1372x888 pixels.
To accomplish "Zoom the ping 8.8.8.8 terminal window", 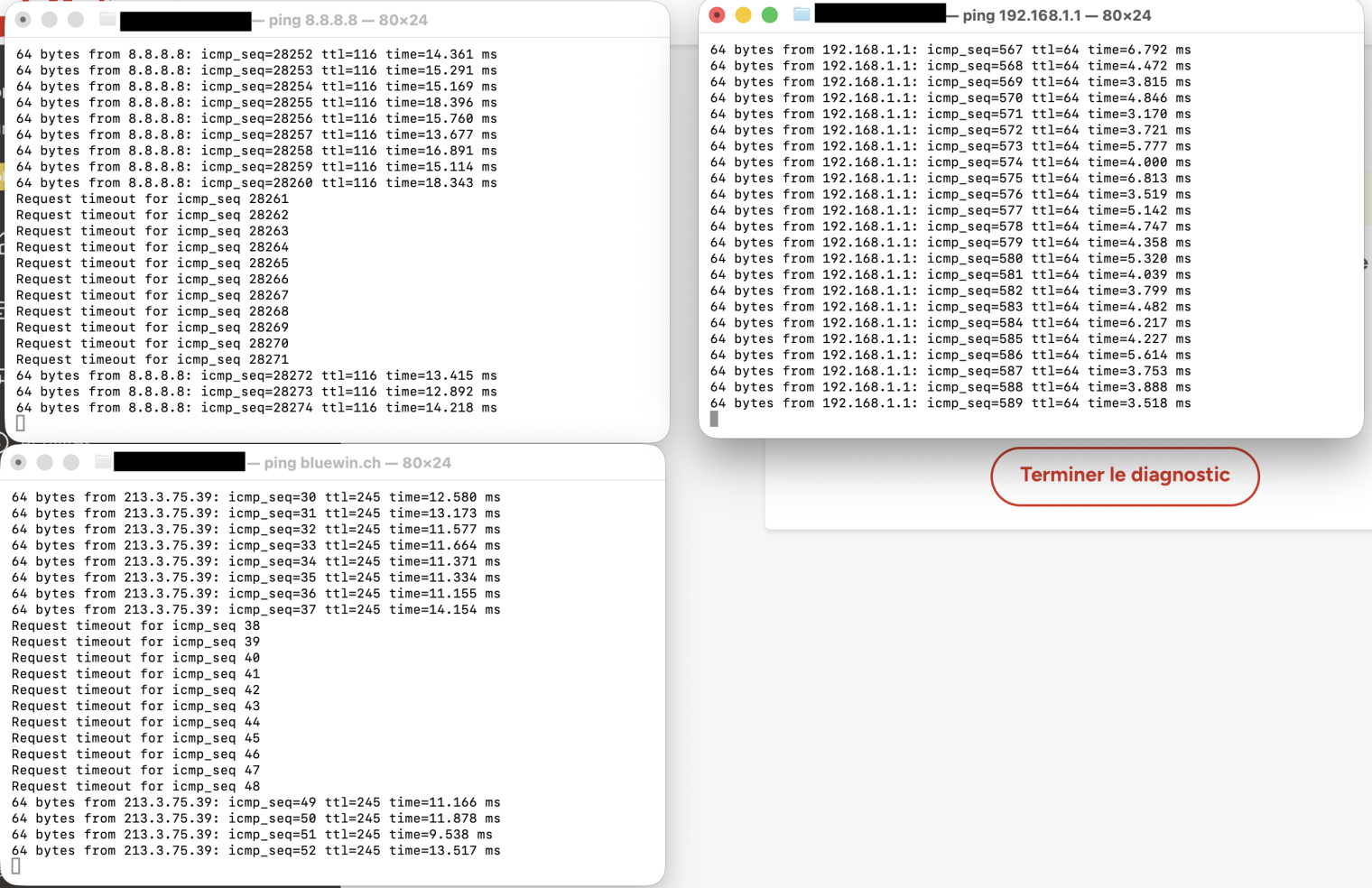I will 76,19.
